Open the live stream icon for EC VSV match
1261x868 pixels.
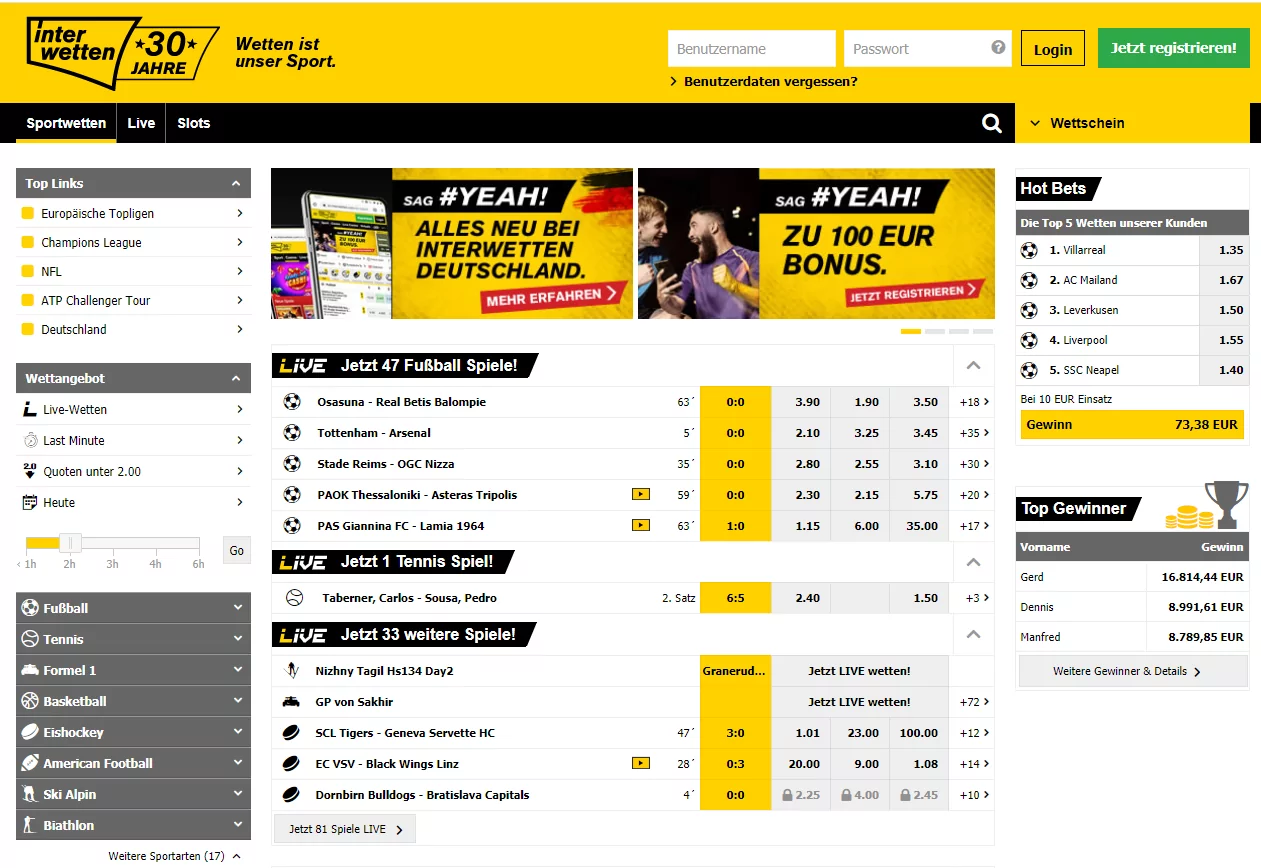pos(641,763)
